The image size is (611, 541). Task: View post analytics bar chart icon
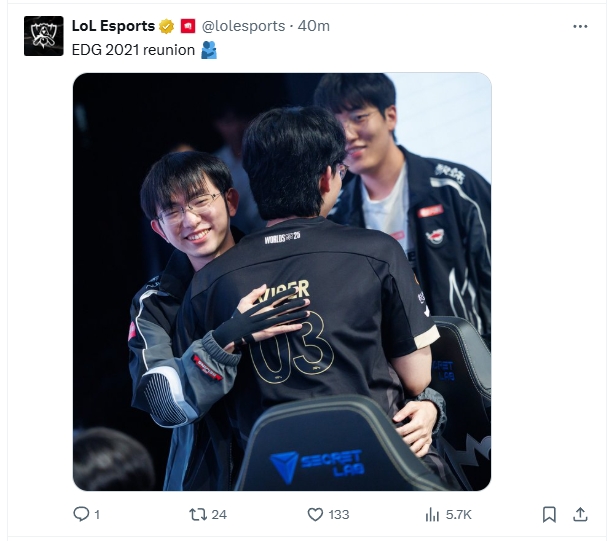point(432,514)
